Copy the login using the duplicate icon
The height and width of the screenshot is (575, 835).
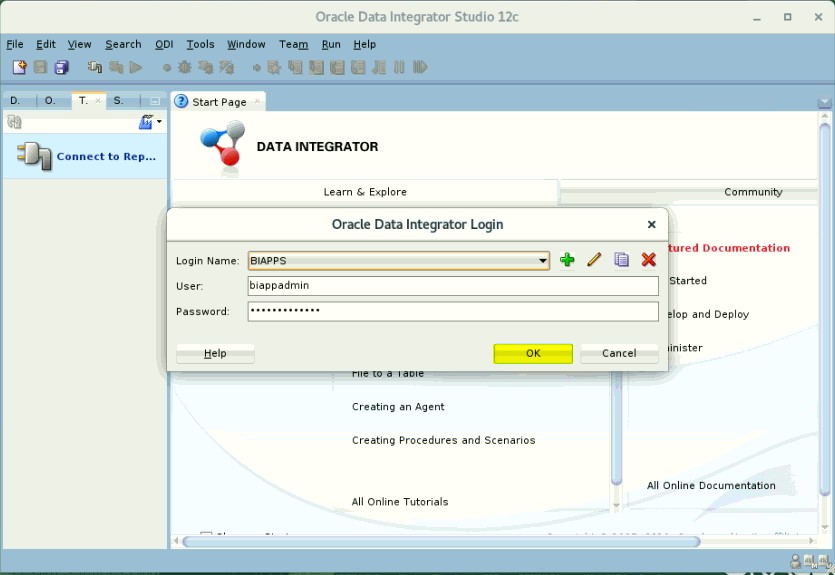click(621, 260)
